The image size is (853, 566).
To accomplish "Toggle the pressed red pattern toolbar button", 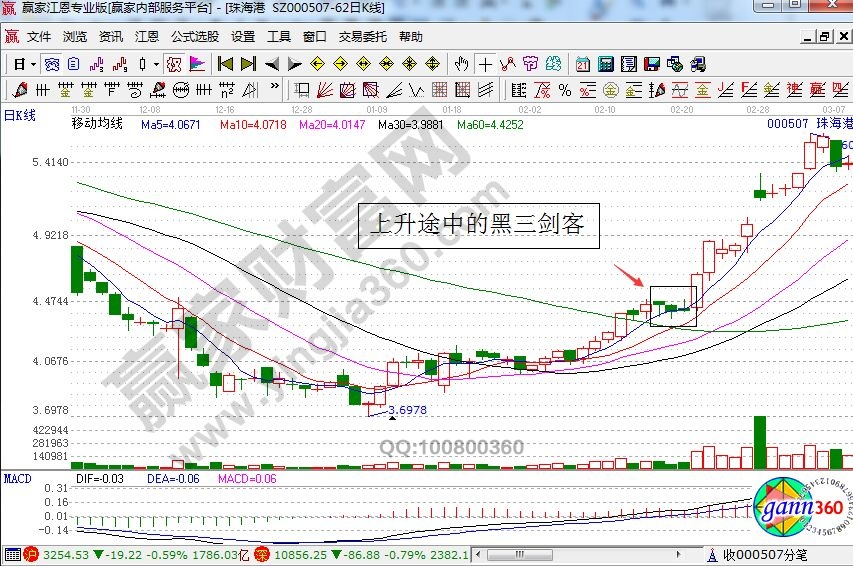I will (x=173, y=64).
